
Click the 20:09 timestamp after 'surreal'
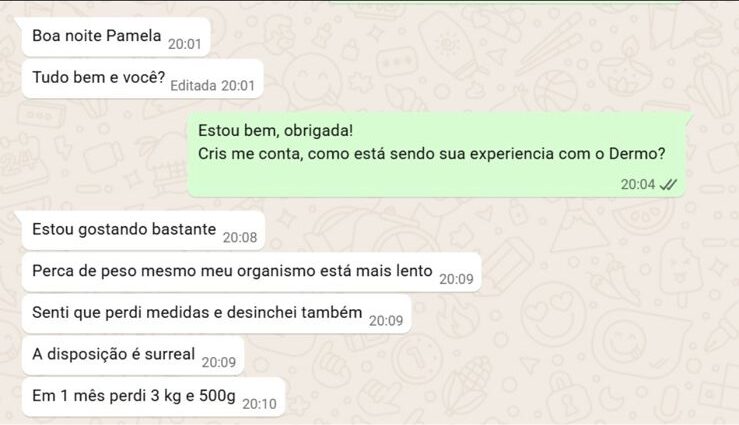click(219, 362)
